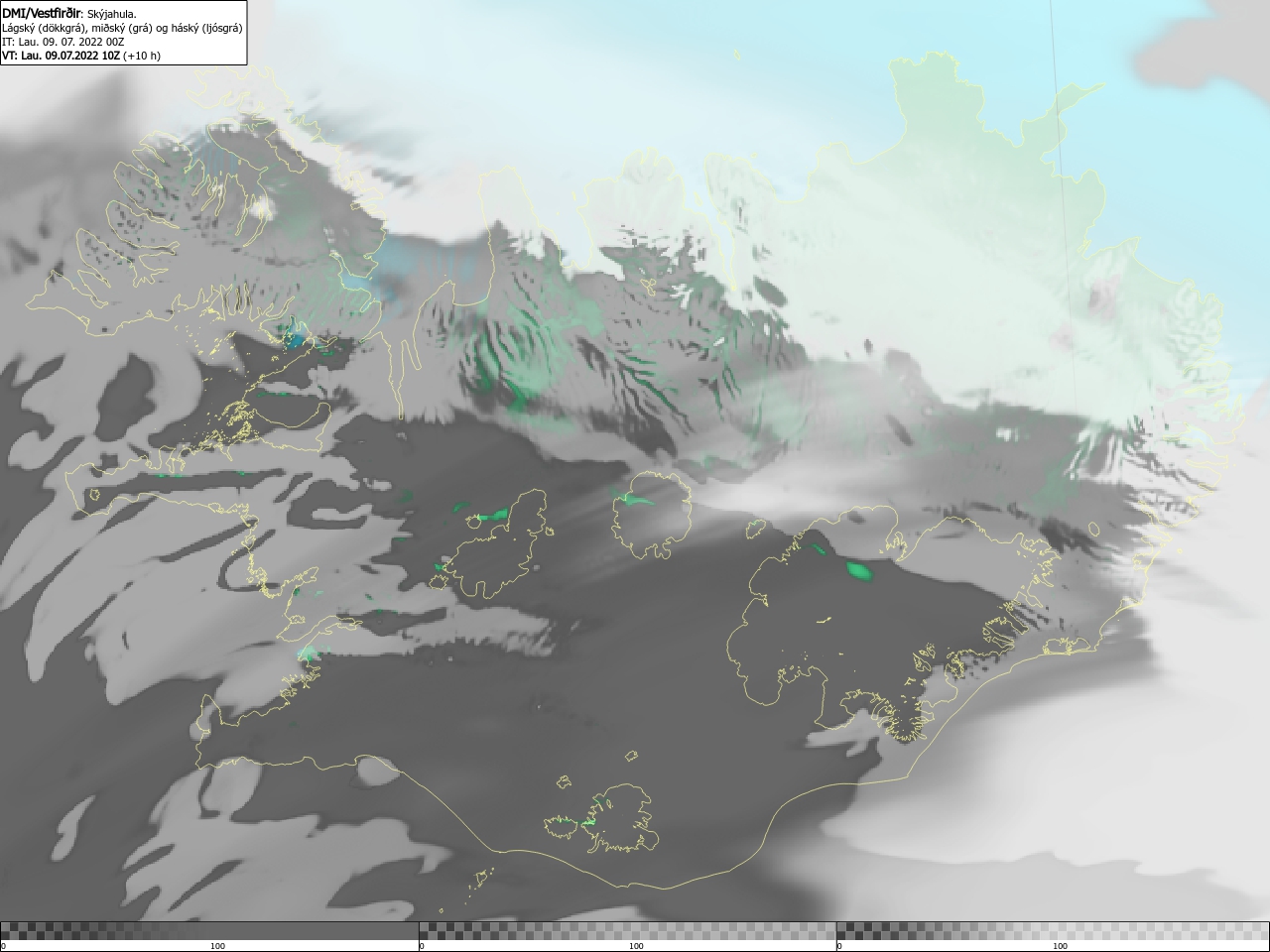1270x952 pixels.
Task: Click the '100' label under the low-cloud scale
Action: pos(217,946)
